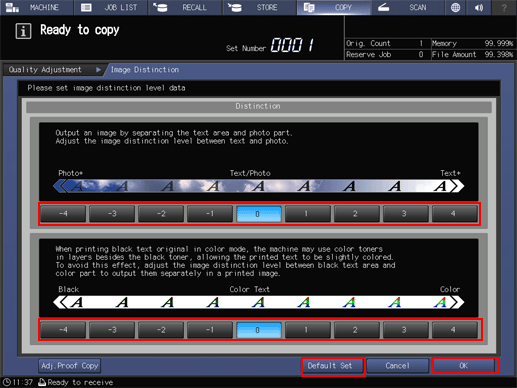
Task: Select level -2 for the Black/Color Text distinction
Action: [x=161, y=330]
